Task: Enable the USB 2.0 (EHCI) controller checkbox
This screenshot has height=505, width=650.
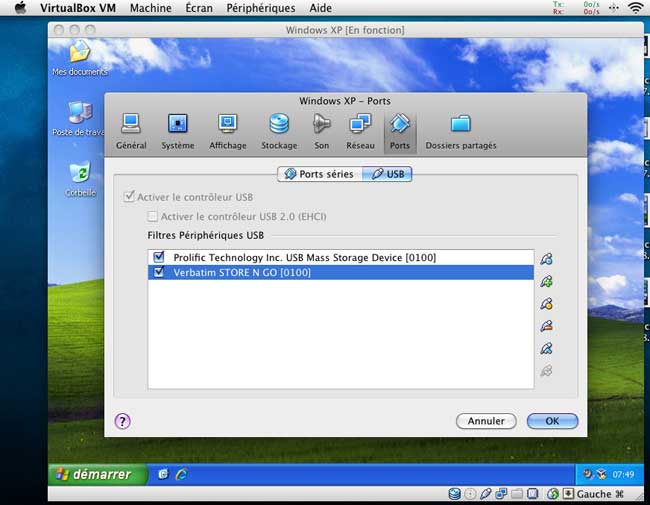Action: (153, 216)
